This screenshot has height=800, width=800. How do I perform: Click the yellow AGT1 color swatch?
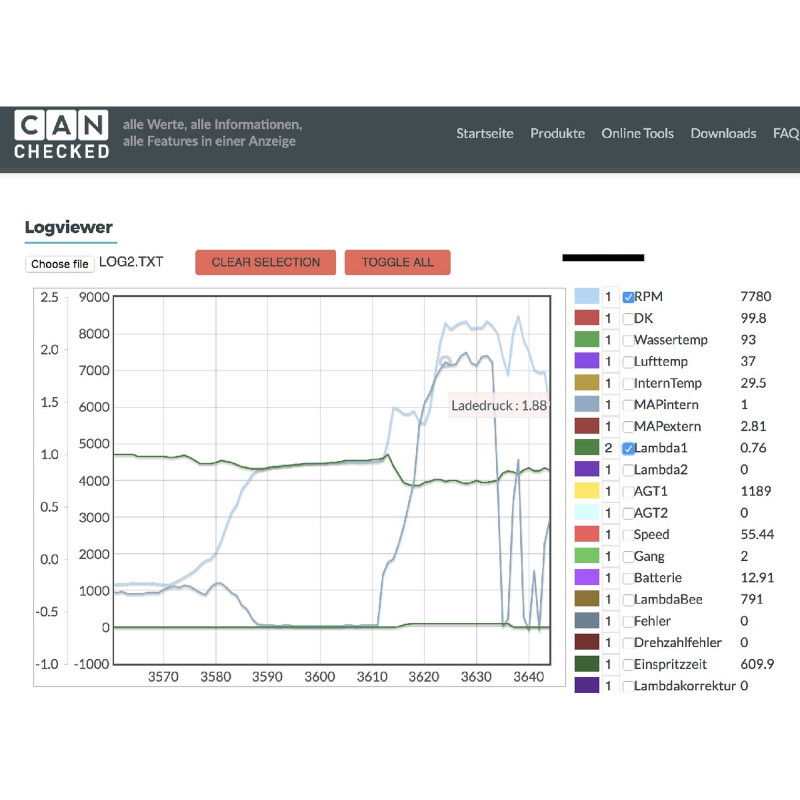(587, 491)
